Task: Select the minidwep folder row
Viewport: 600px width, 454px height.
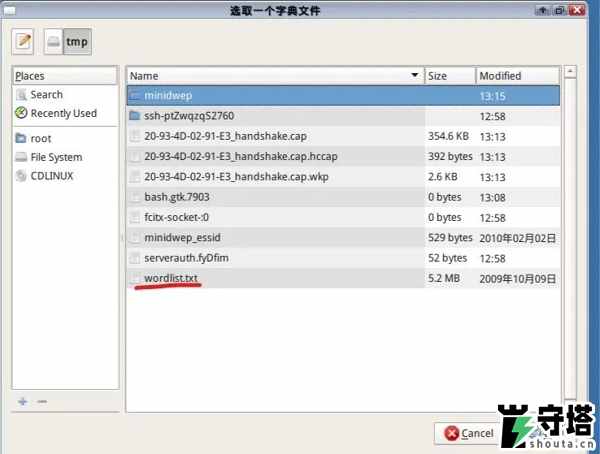Action: (343, 96)
